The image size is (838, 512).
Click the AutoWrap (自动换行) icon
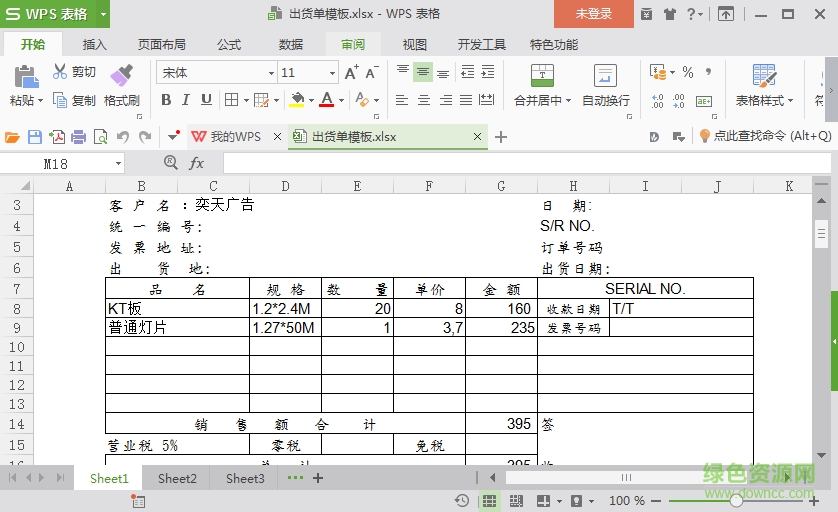[x=605, y=76]
